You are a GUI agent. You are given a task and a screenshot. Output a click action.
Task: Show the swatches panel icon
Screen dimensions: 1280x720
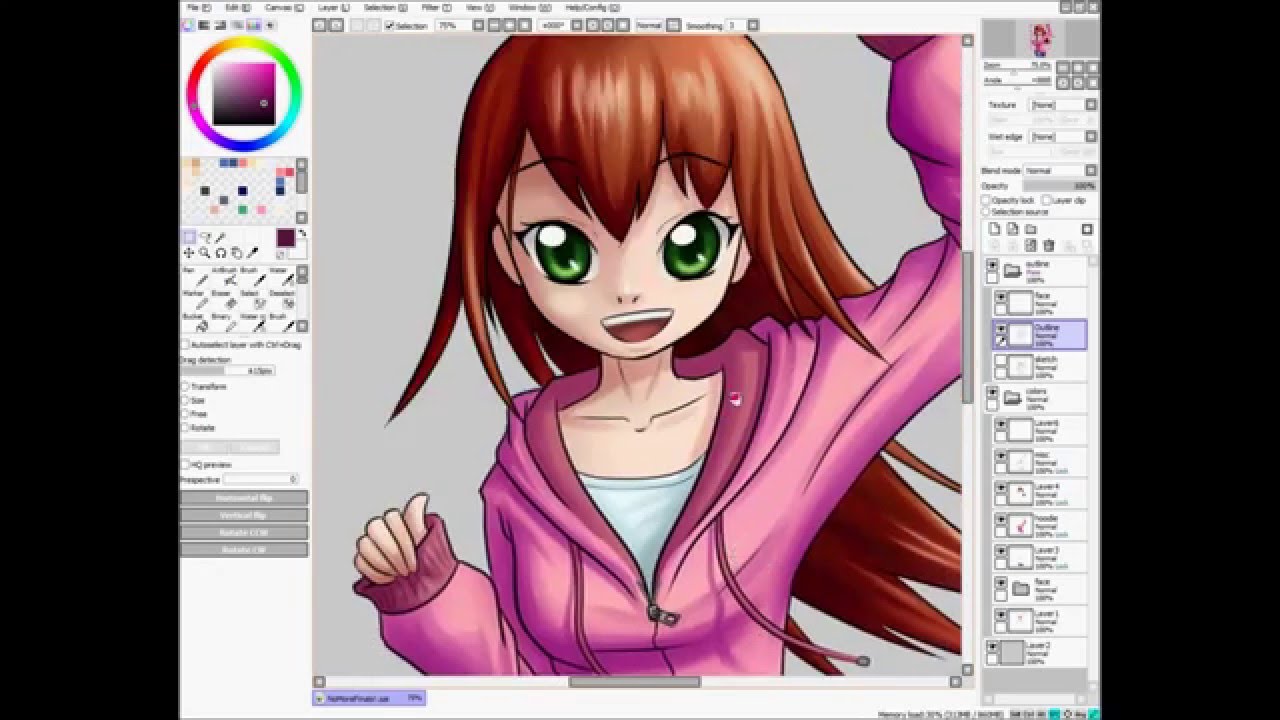[254, 25]
